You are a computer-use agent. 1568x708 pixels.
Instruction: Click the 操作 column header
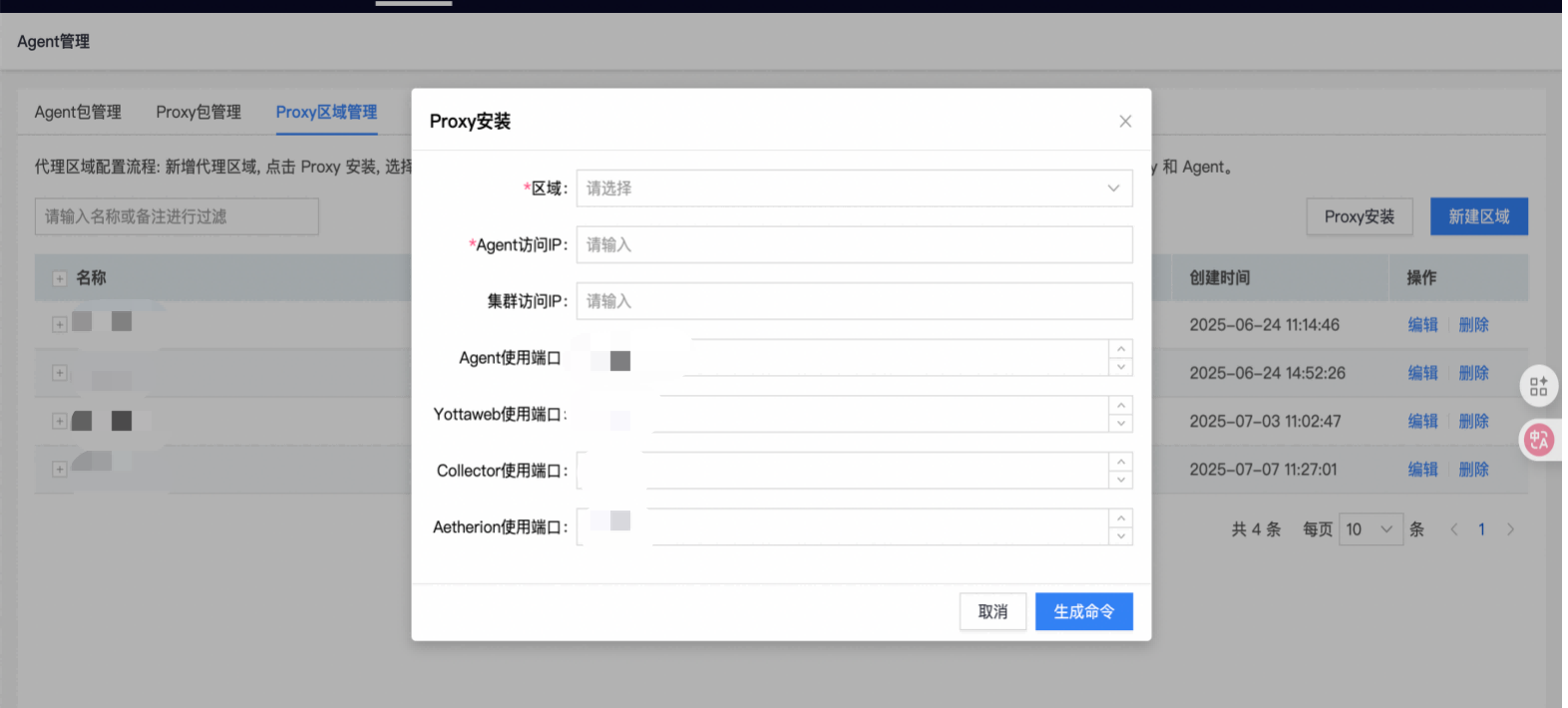click(1421, 278)
